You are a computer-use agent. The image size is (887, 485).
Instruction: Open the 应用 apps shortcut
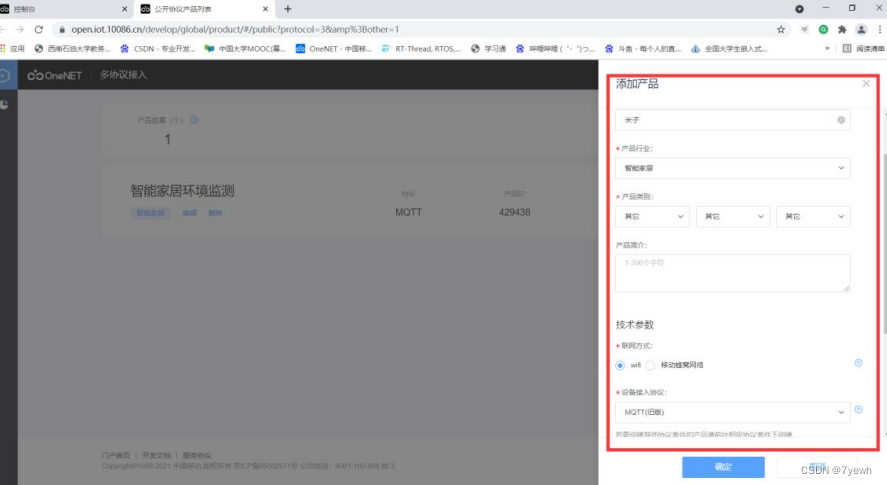pos(12,49)
